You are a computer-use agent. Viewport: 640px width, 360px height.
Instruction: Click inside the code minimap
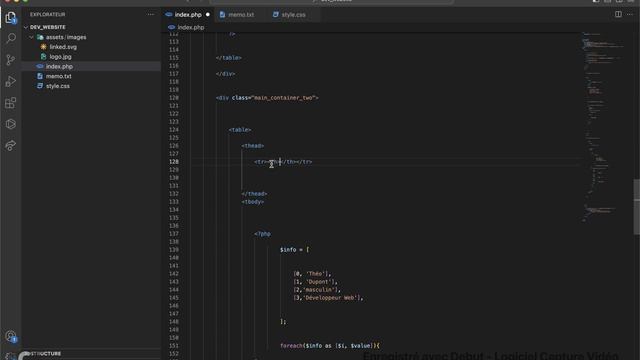[x=602, y=127]
